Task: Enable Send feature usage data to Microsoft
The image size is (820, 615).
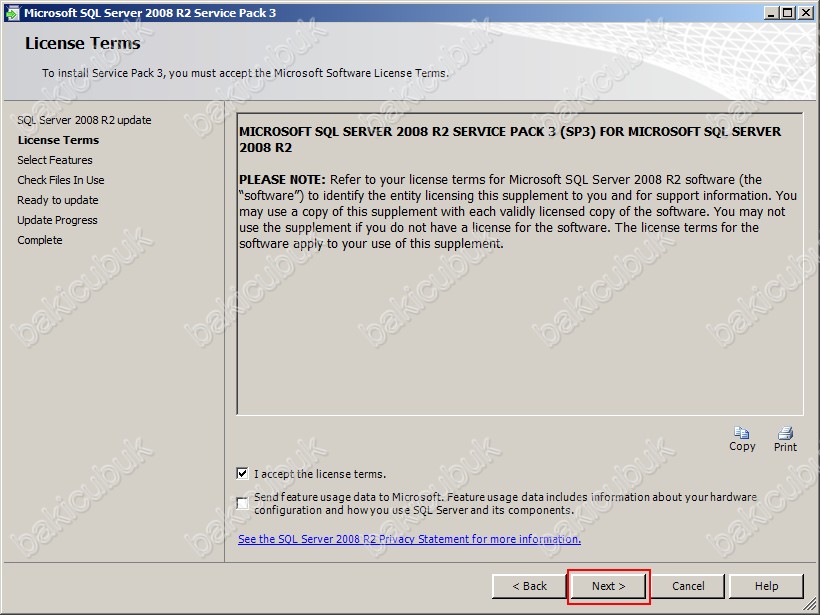Action: pos(242,503)
